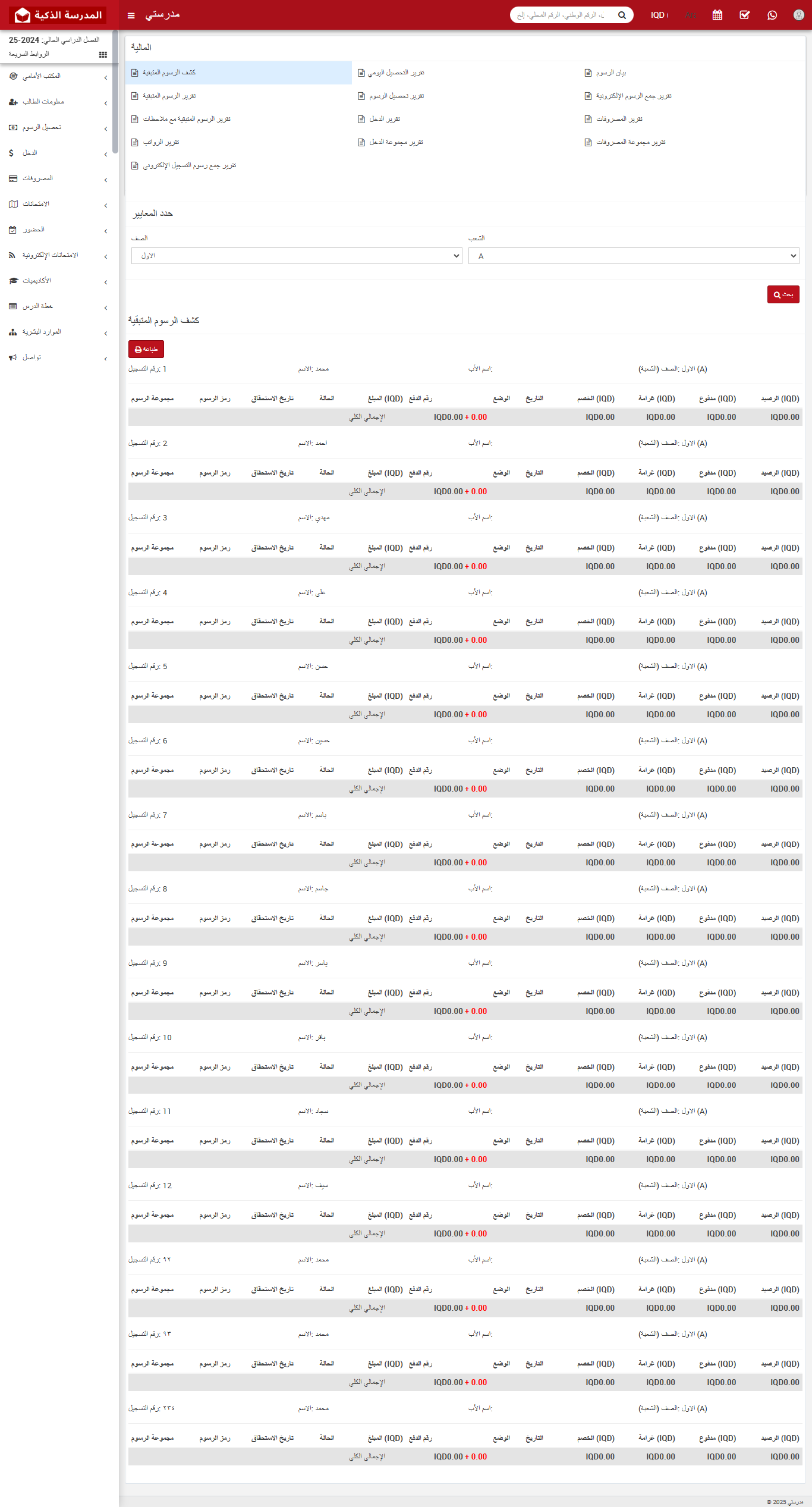812x1510 pixels.
Task: Open the بيان الرسوم report link
Action: 610,73
